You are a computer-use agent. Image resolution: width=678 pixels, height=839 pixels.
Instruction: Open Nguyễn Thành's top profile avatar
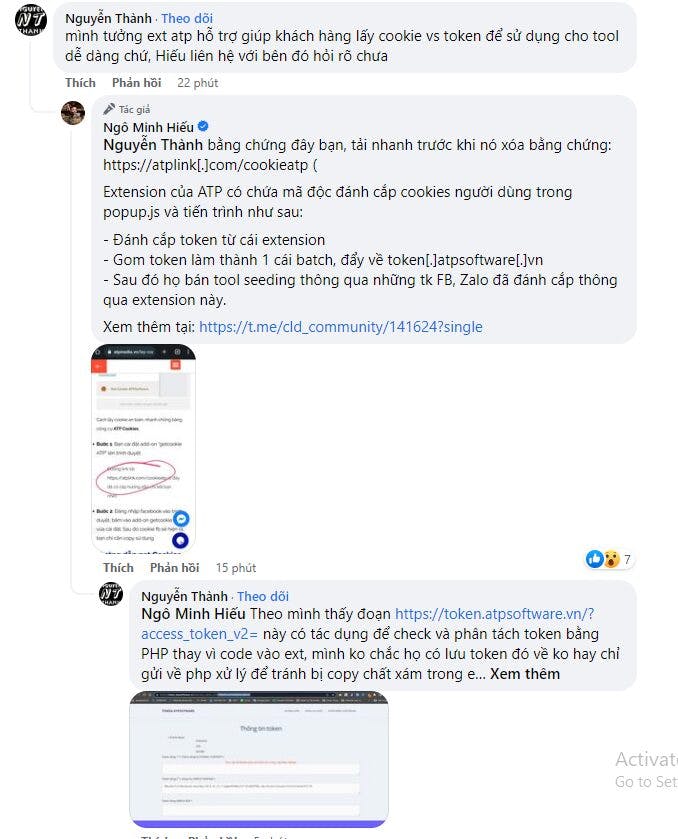click(x=31, y=20)
